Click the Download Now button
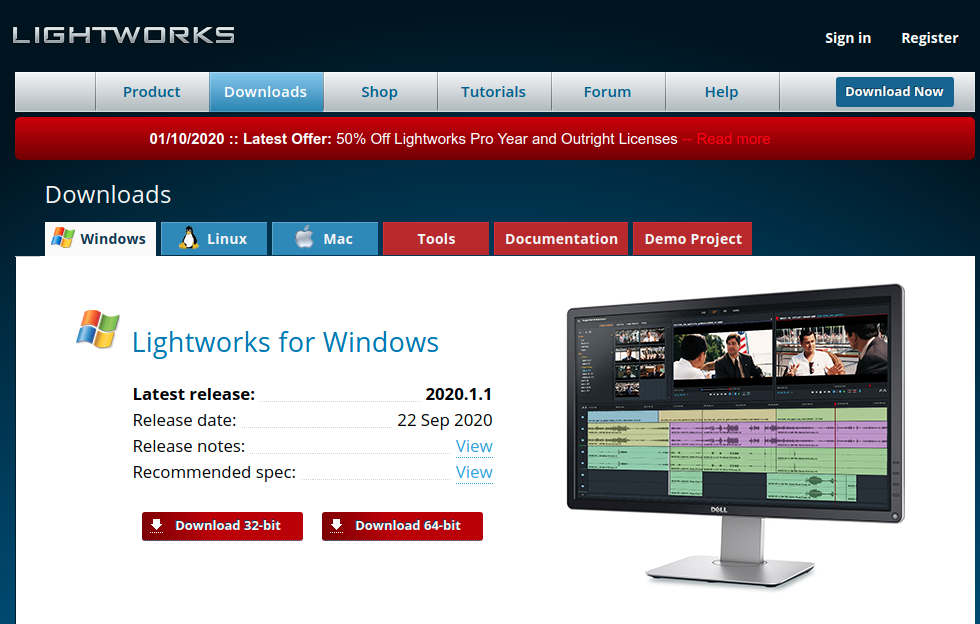The image size is (980, 624). pos(894,92)
